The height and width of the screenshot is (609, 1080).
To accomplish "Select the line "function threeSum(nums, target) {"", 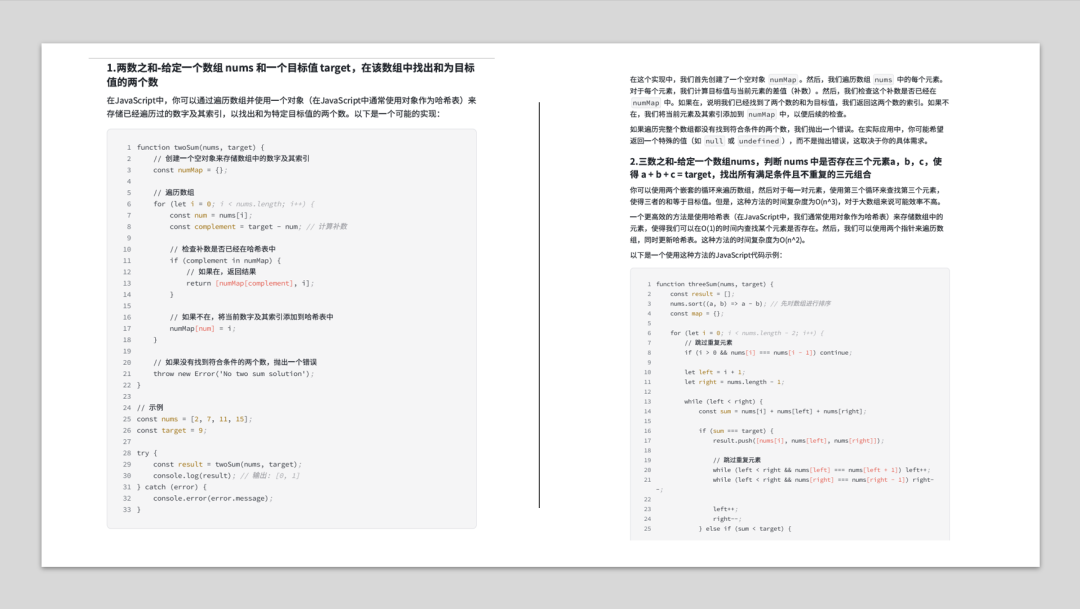I will [715, 284].
